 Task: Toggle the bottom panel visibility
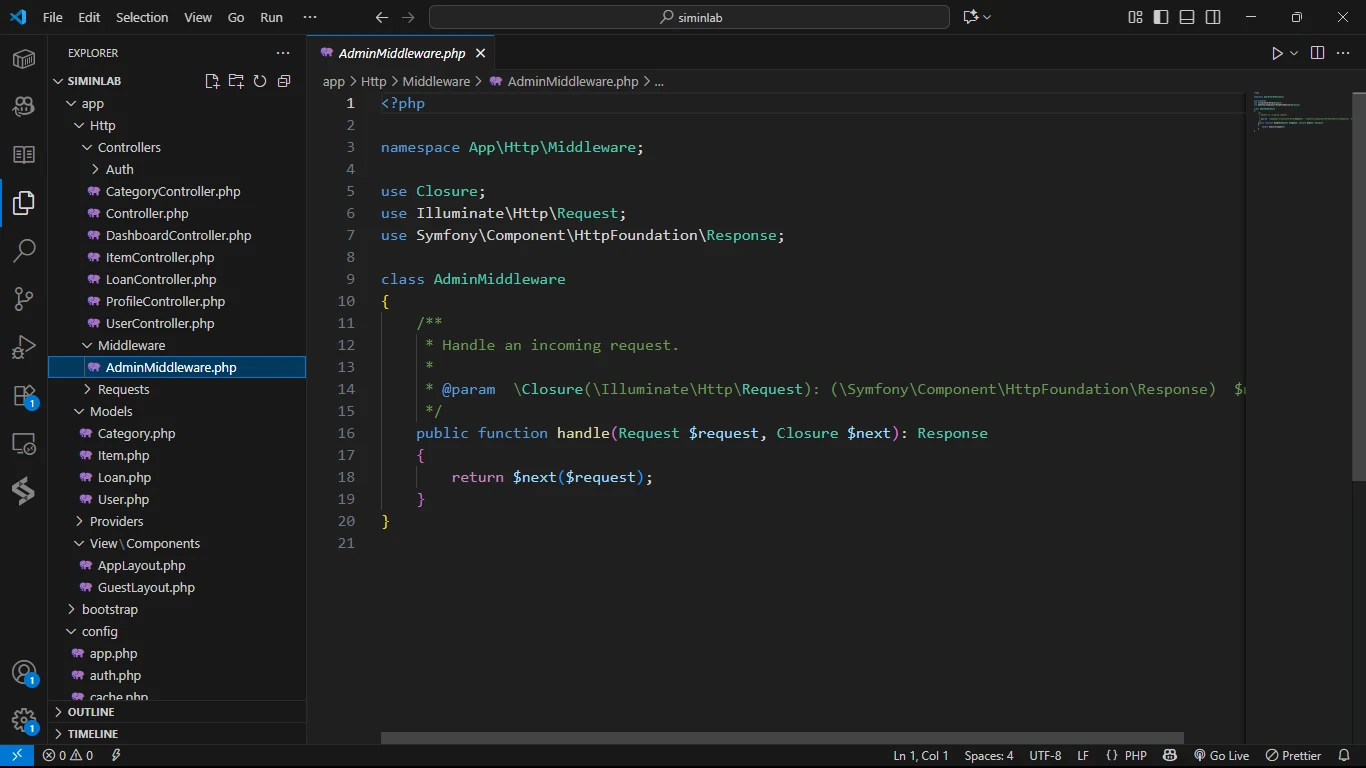[x=1187, y=17]
